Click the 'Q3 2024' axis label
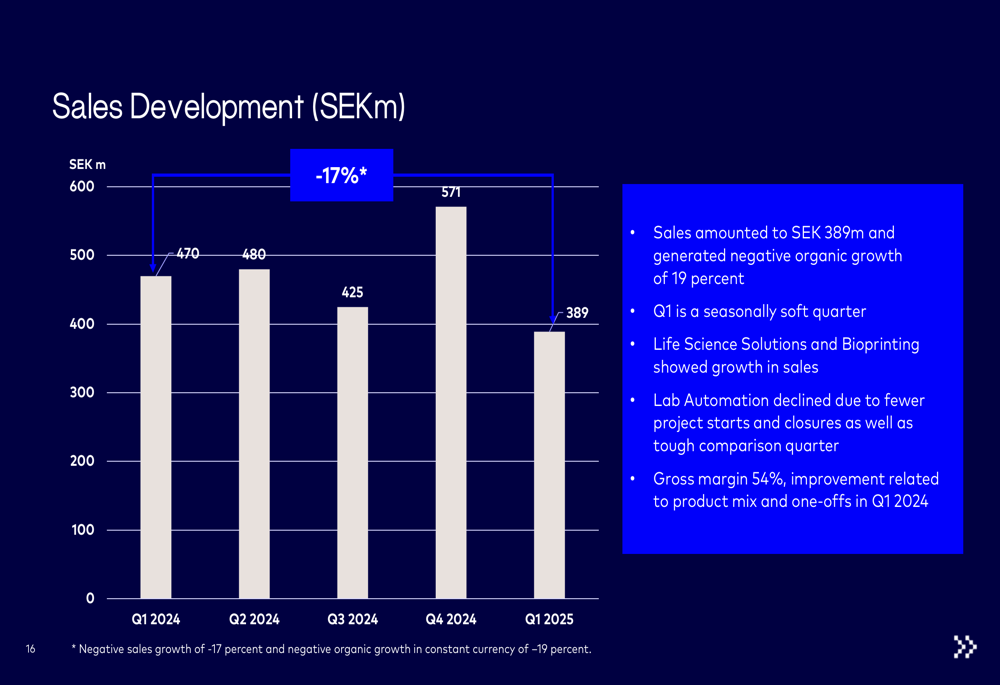The height and width of the screenshot is (685, 1000). (353, 619)
